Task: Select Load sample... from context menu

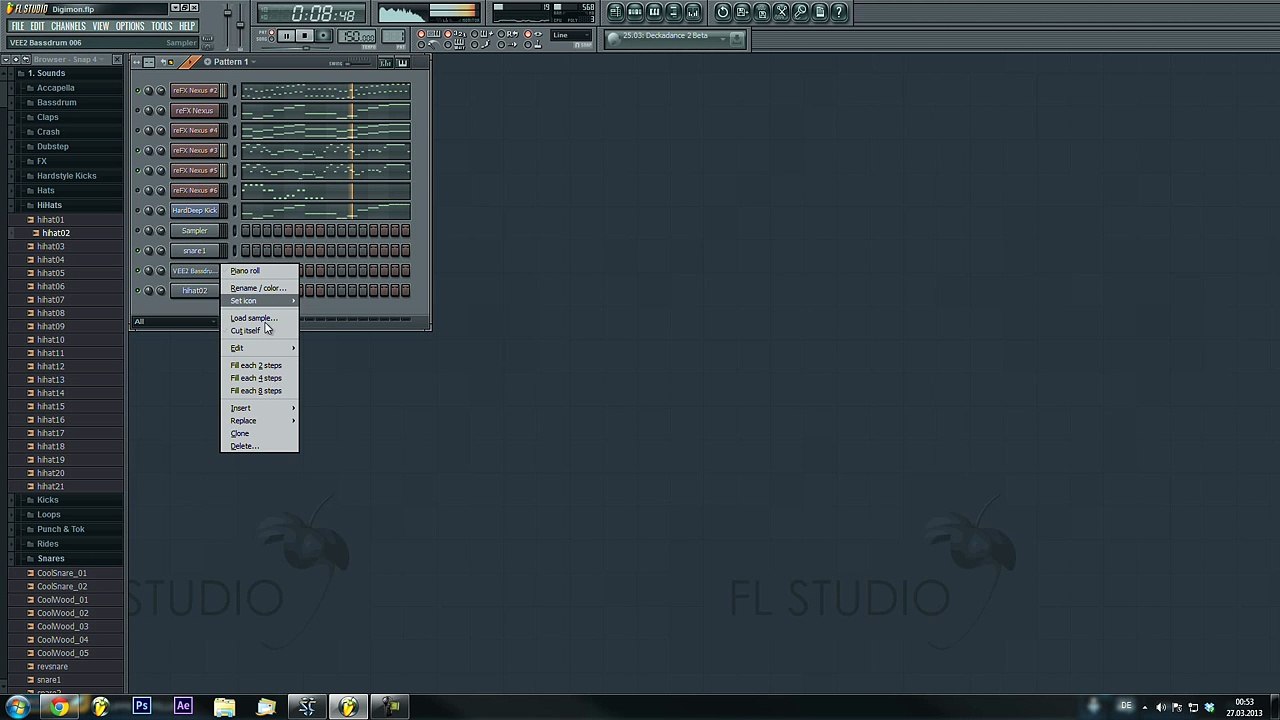Action: click(x=259, y=318)
